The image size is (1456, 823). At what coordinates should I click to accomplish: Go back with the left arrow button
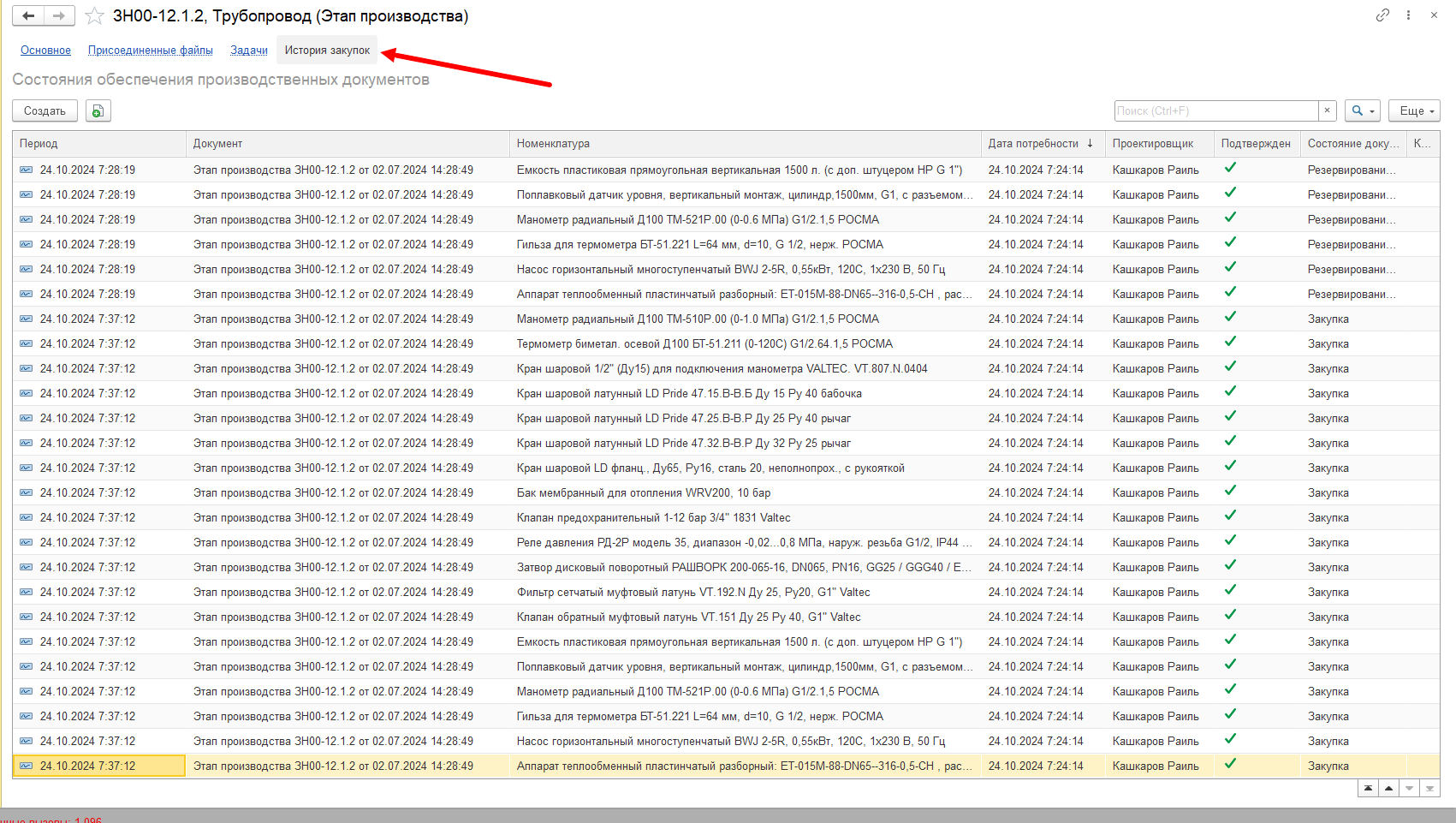[28, 16]
